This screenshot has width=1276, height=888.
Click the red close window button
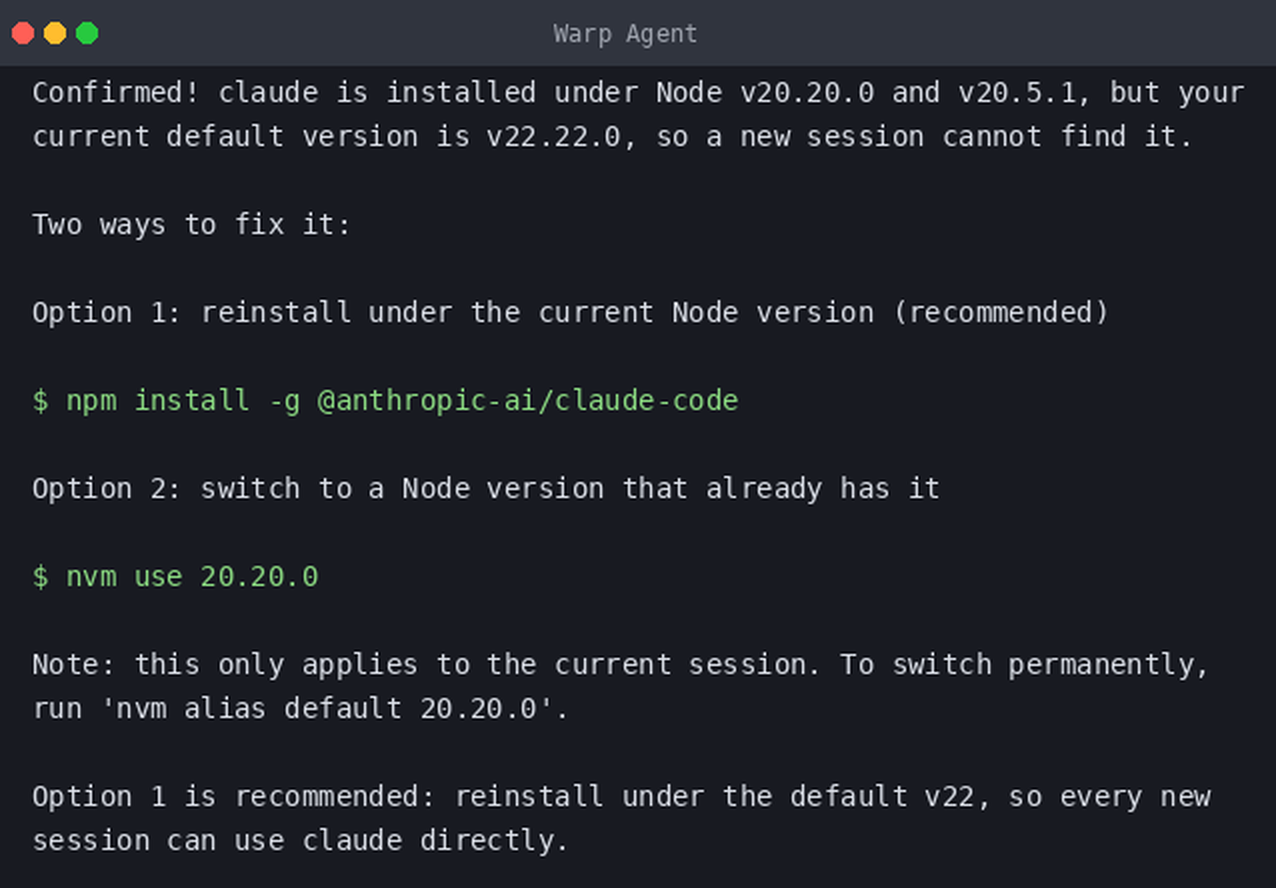[x=23, y=33]
